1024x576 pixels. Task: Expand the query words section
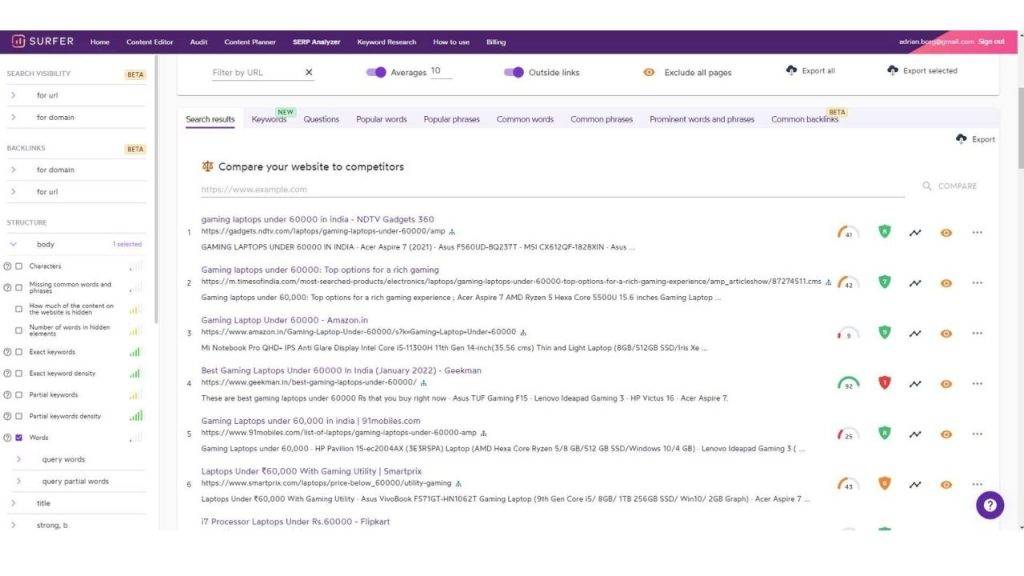[x=19, y=459]
